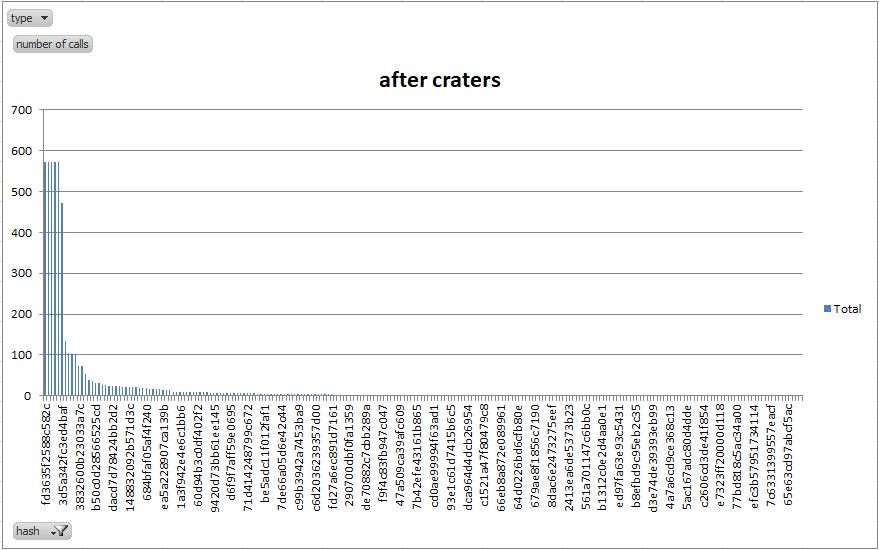The width and height of the screenshot is (879, 550).
Task: Click axis label be5adc11f012faf1
Action: click(266, 454)
